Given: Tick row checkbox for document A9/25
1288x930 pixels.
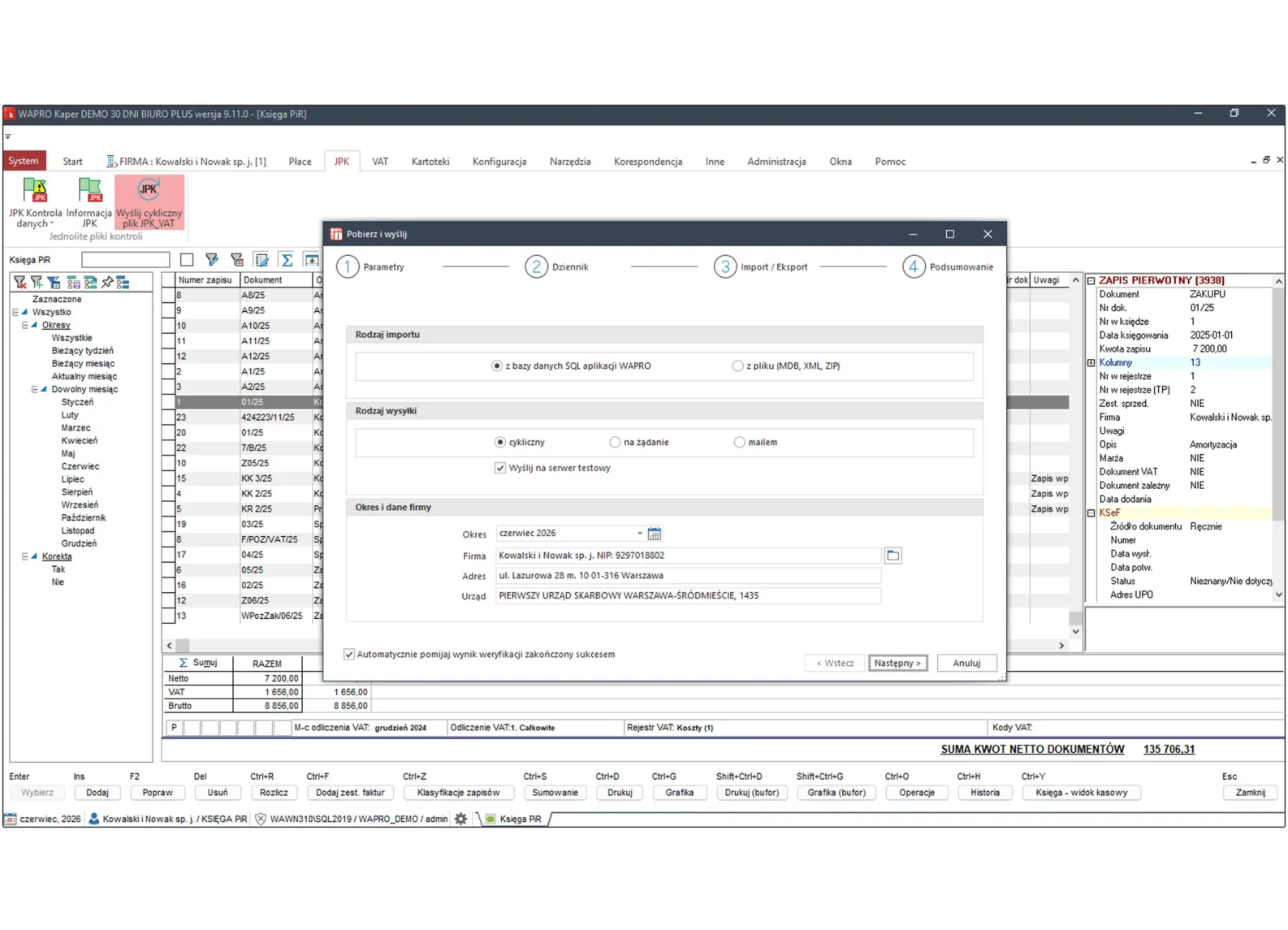Looking at the screenshot, I should [x=168, y=310].
